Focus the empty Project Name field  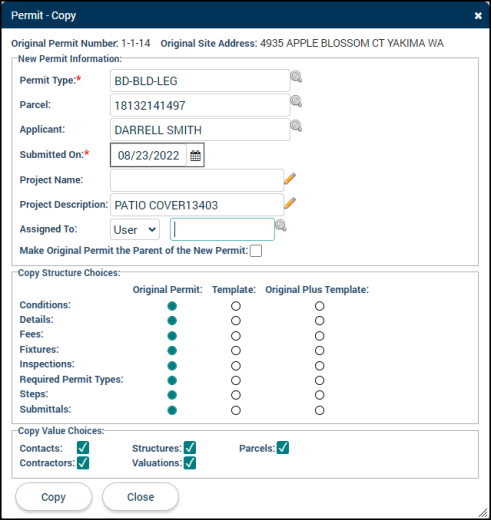tap(197, 180)
